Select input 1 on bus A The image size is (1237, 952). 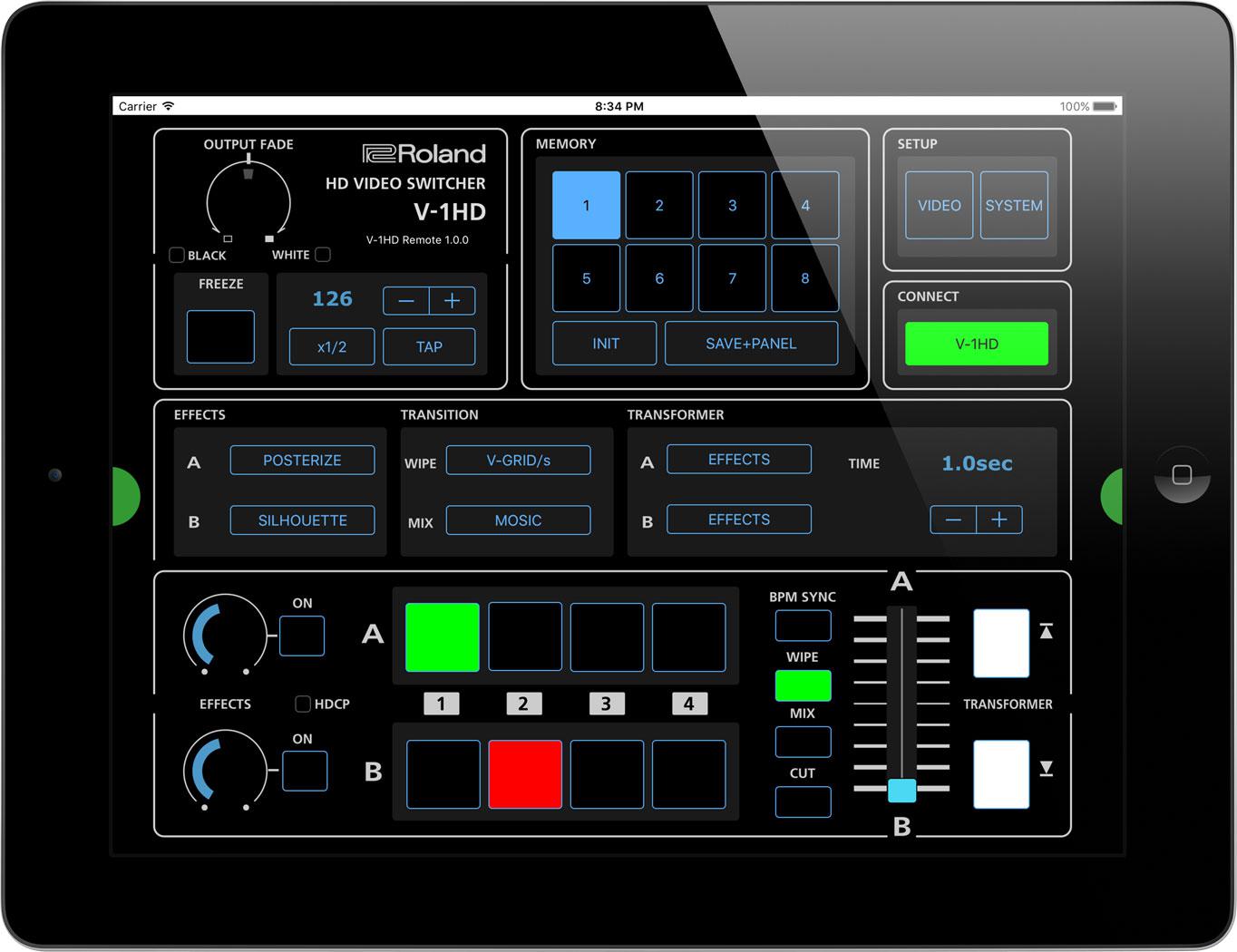tap(443, 637)
